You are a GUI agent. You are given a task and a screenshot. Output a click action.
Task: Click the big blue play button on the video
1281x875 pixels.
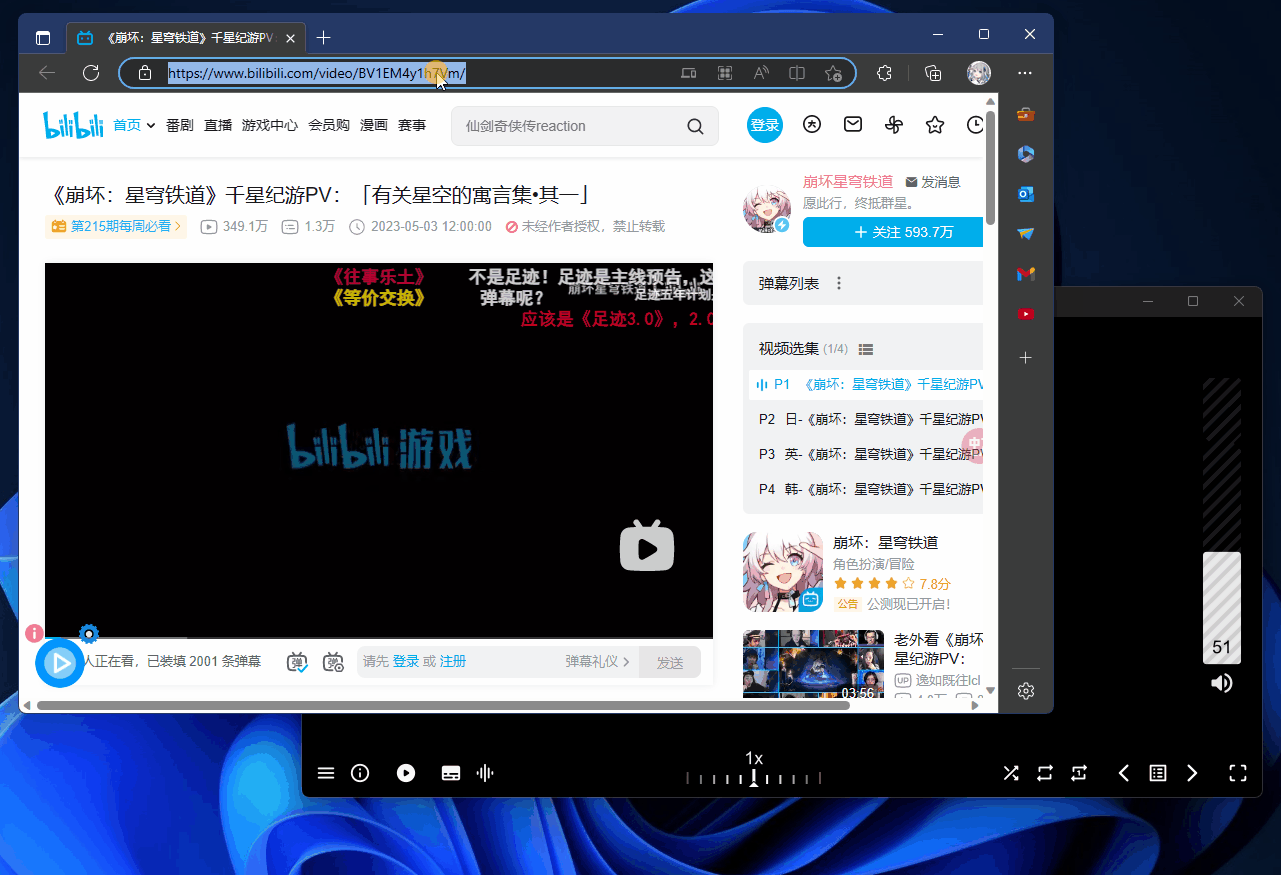pyautogui.click(x=59, y=662)
